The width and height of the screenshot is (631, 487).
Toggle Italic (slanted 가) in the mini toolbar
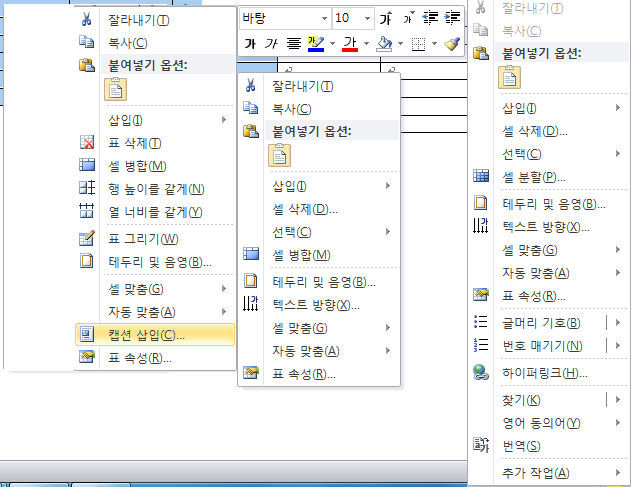271,43
